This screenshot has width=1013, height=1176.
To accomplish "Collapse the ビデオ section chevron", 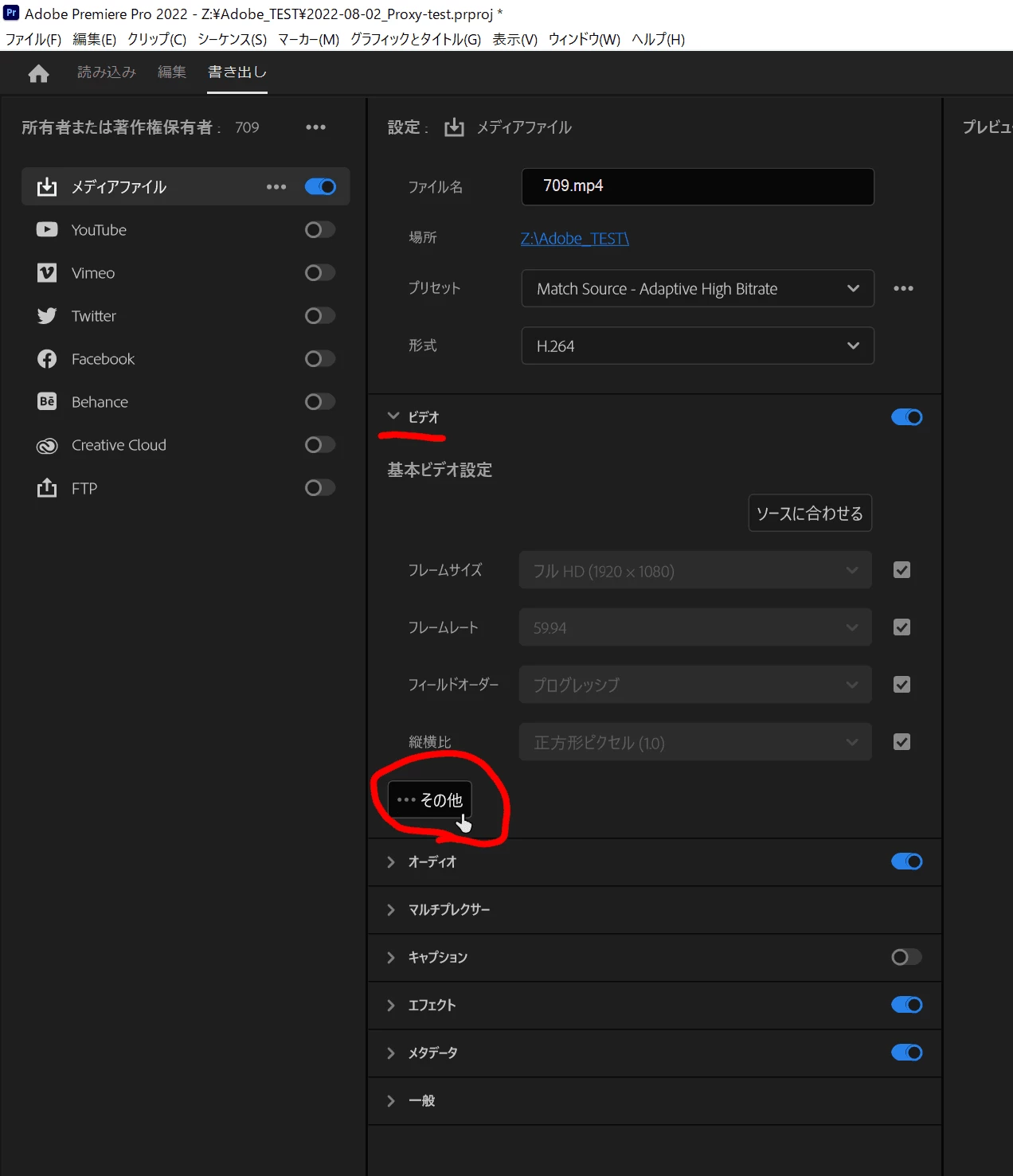I will click(393, 416).
